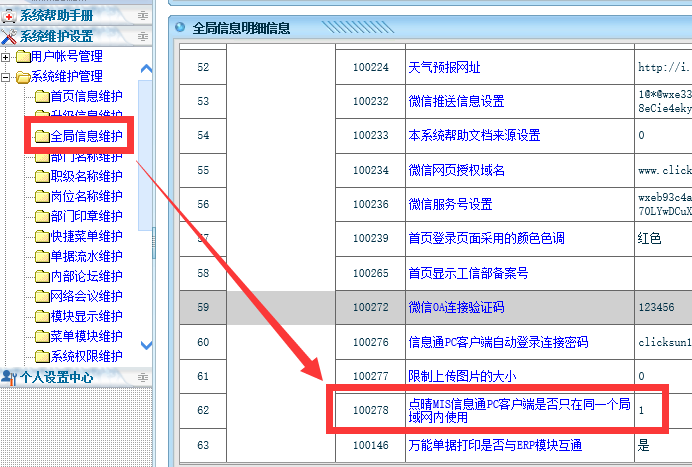Expand the 用户帐号管理 tree node
Viewport: 692px width, 467px height.
pos(6,57)
